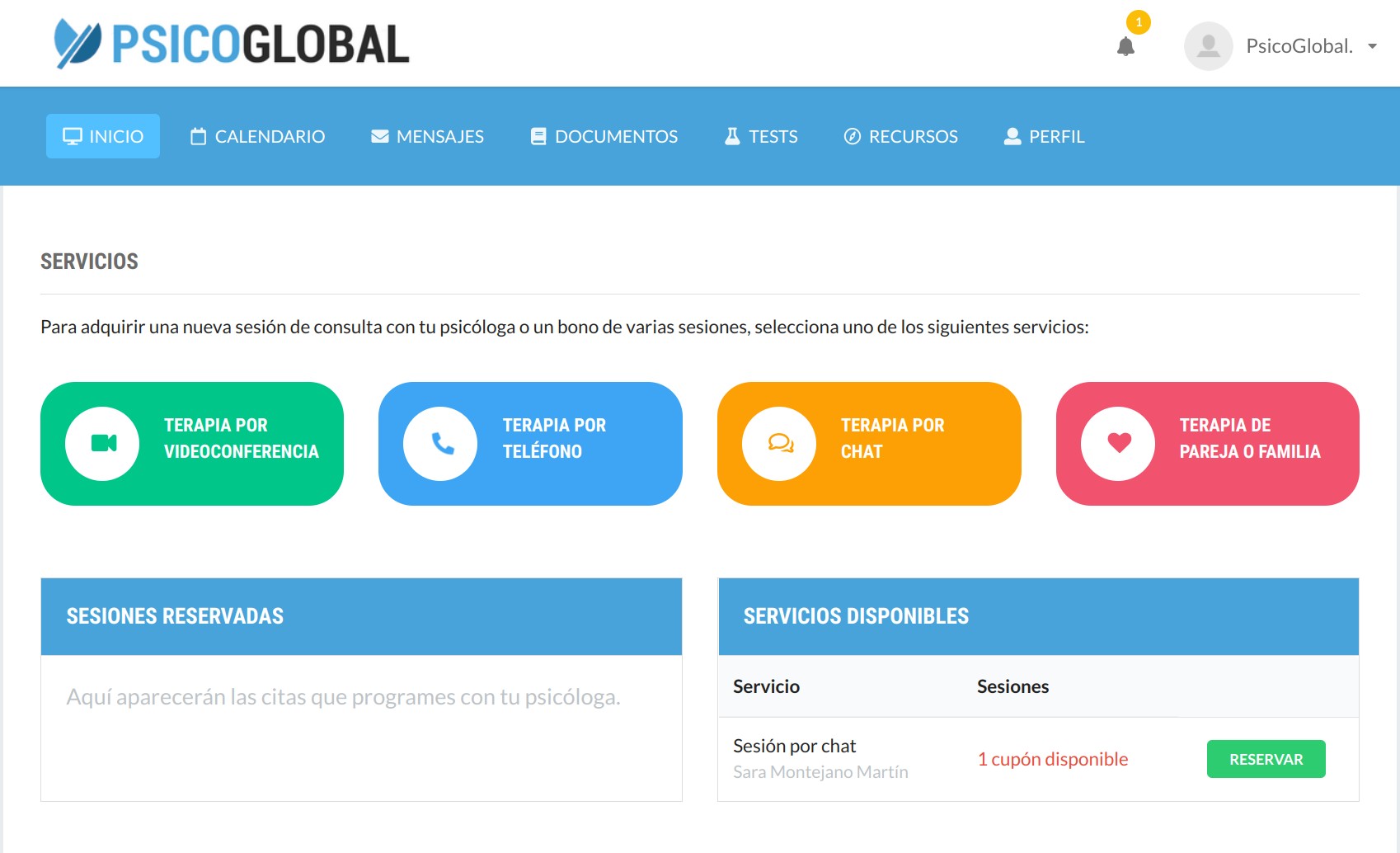This screenshot has height=853, width=1400.
Task: Click the envelope icon beside Mensajes
Action: (x=380, y=136)
